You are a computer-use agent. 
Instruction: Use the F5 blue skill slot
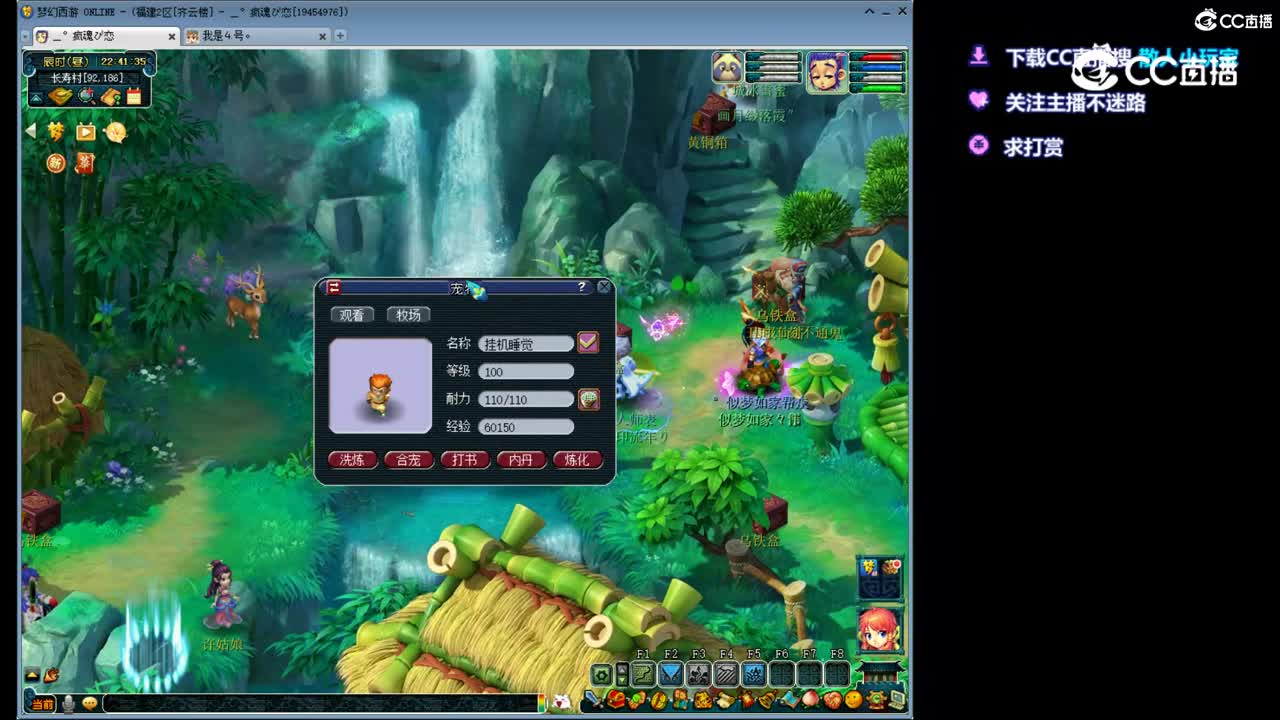tap(754, 675)
